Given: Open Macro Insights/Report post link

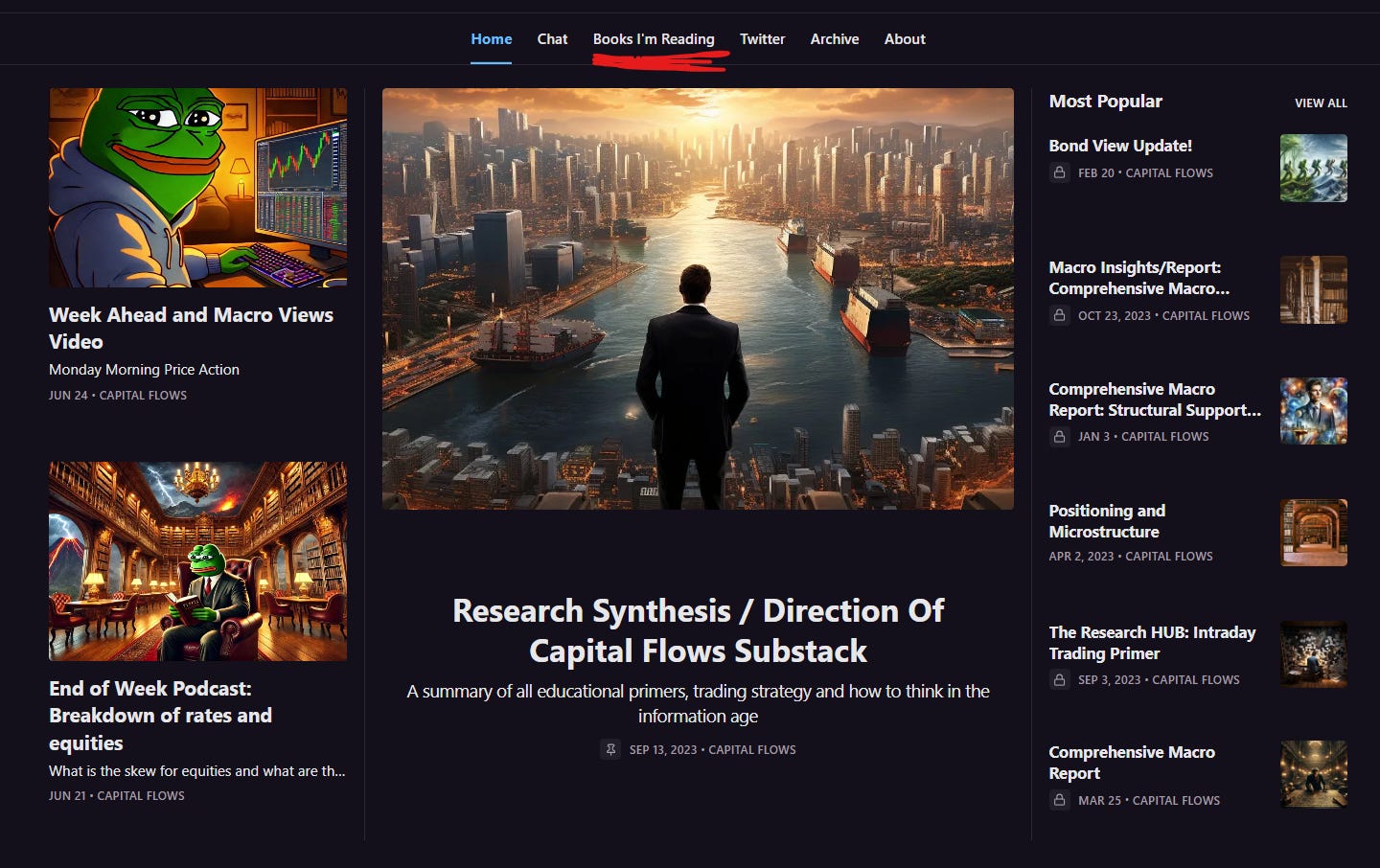Looking at the screenshot, I should pos(1138,278).
